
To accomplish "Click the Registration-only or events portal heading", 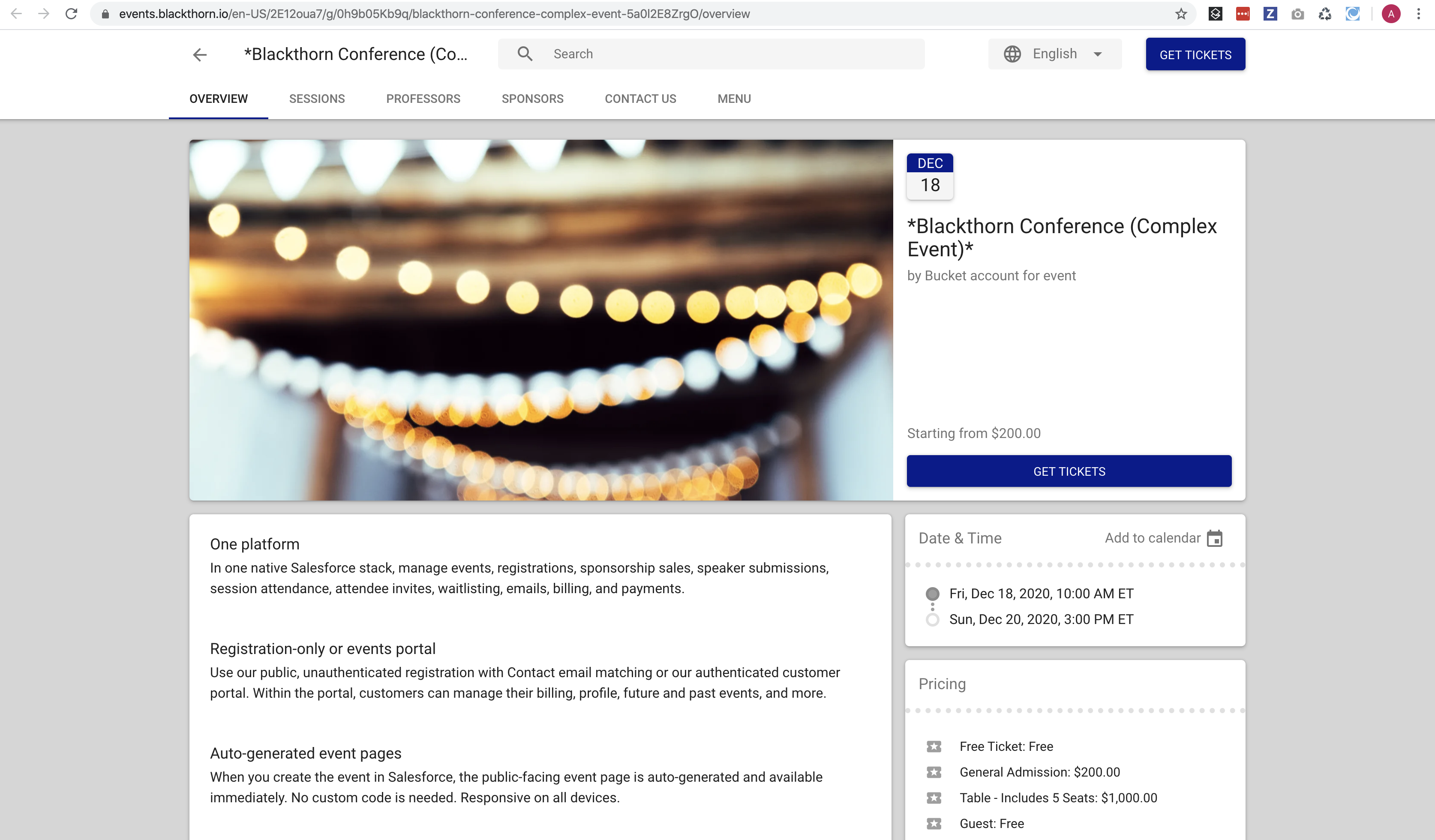I will point(323,649).
